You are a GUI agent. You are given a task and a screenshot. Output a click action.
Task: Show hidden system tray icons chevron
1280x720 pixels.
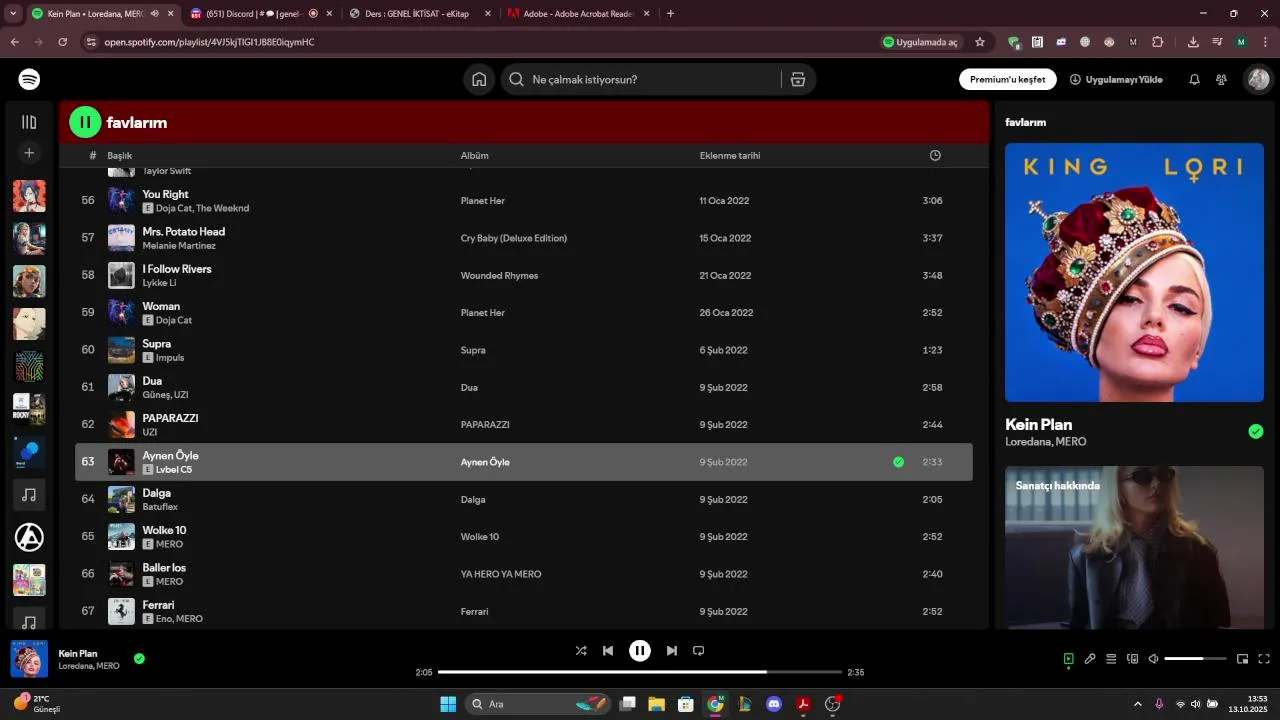(x=1137, y=704)
